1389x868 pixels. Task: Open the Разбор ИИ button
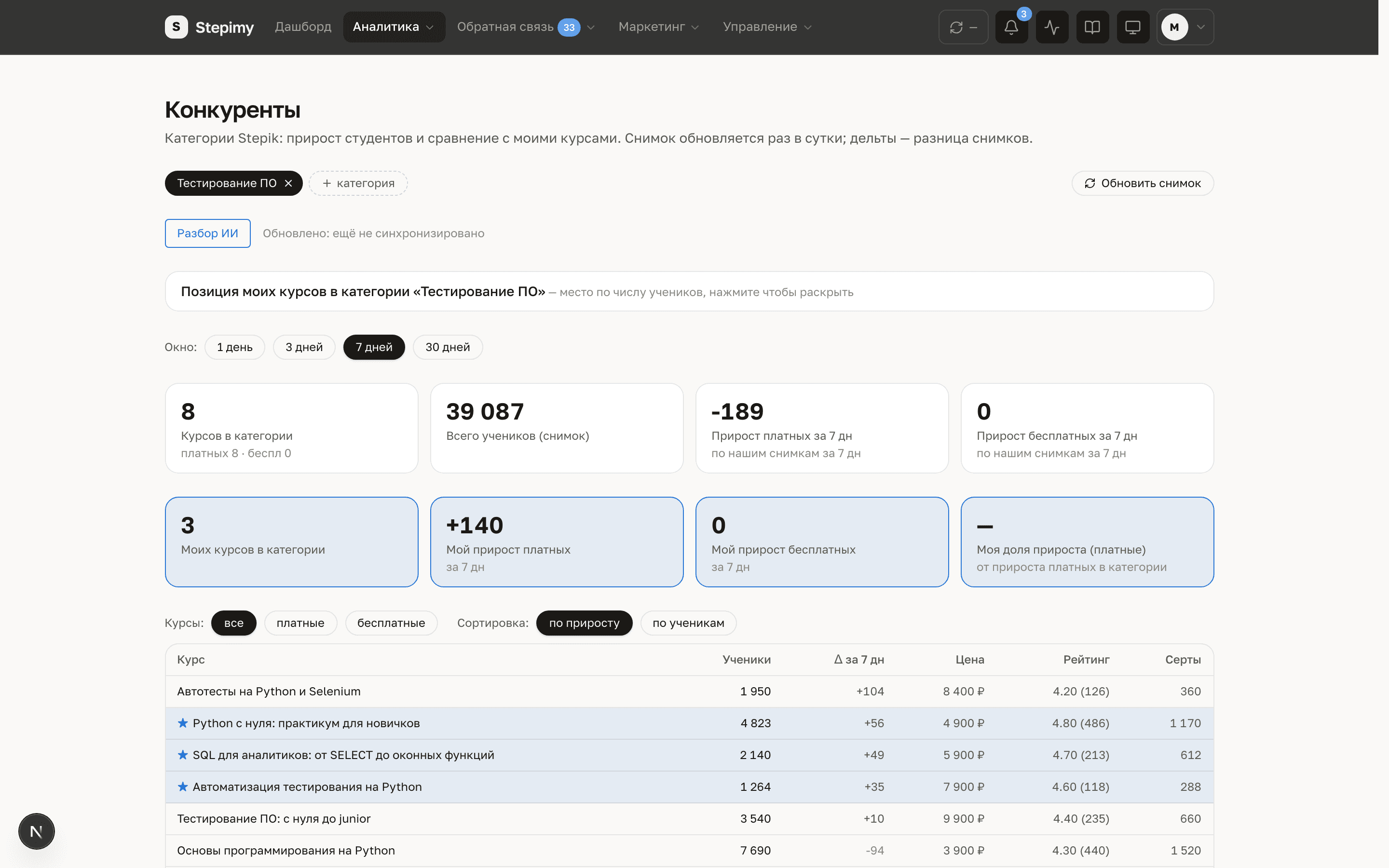click(x=207, y=233)
